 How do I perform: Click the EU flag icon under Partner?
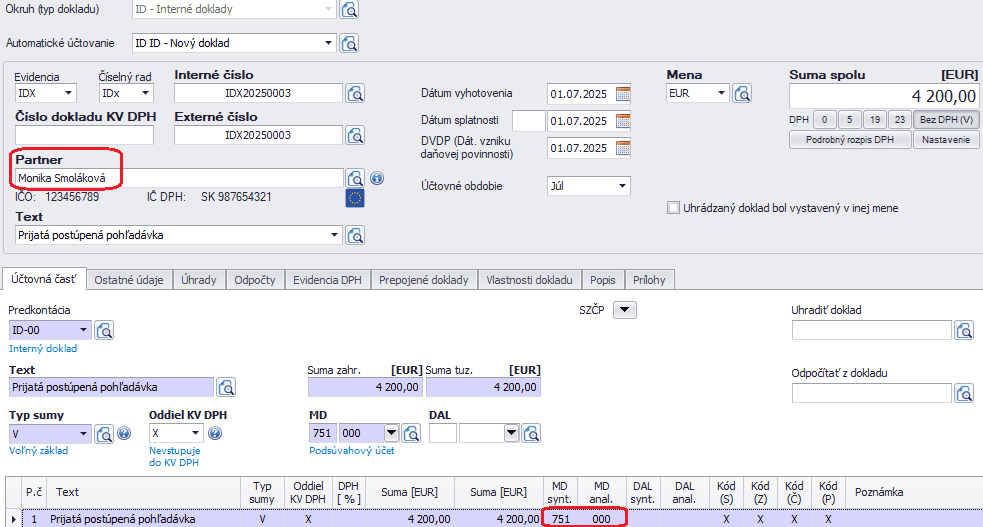coord(355,198)
